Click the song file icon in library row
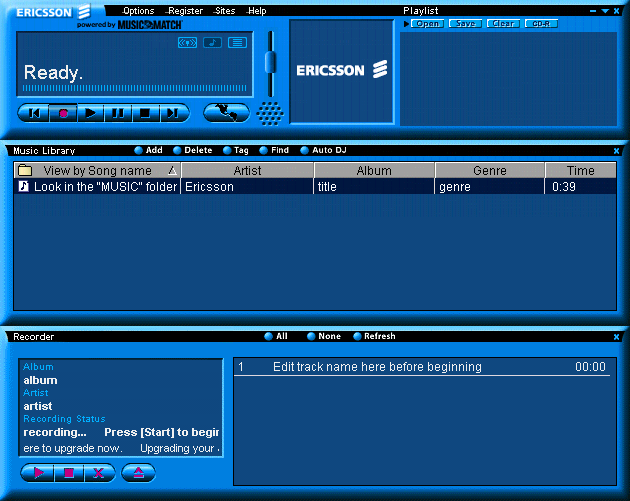This screenshot has height=501, width=630. [24, 186]
